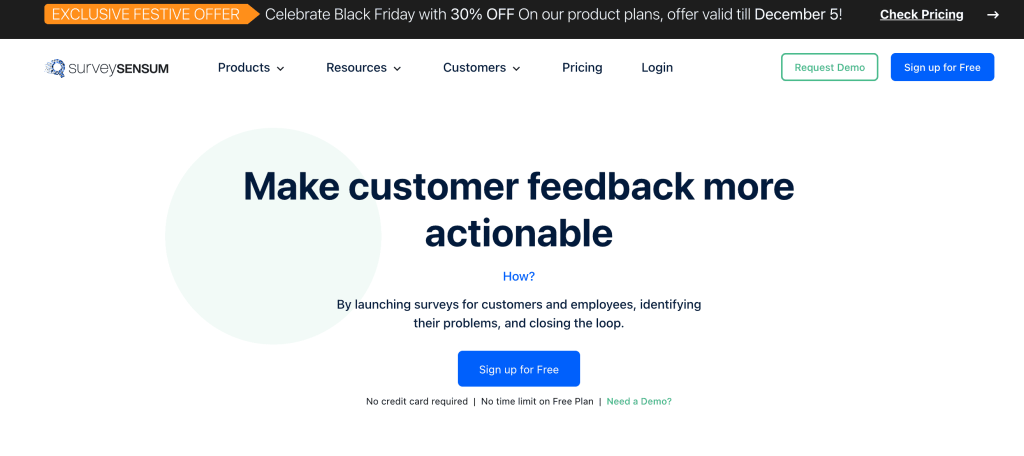This screenshot has width=1024, height=456.
Task: Click the orange Exclusive Festive Offer badge
Action: (152, 14)
